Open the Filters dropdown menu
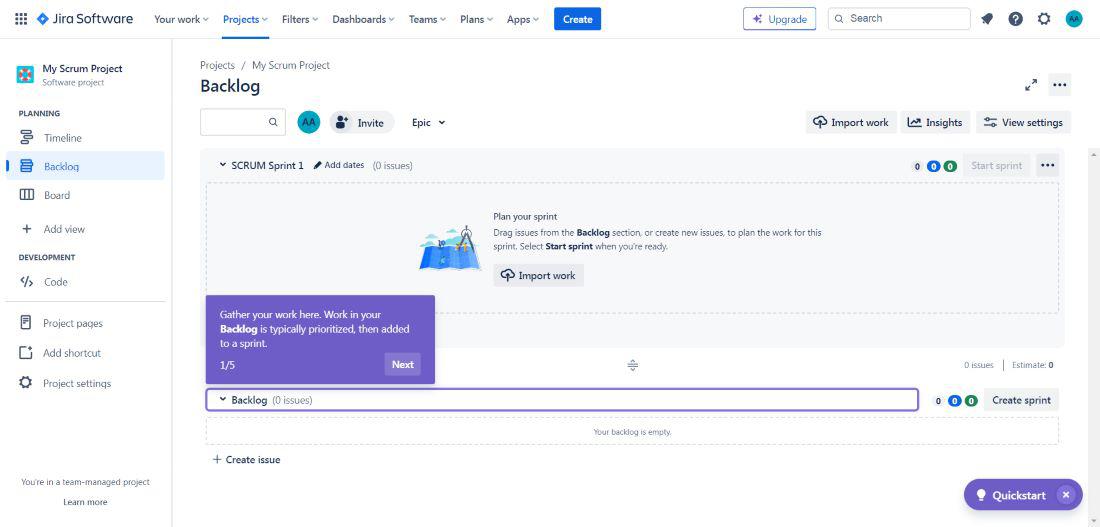The height and width of the screenshot is (527, 1100). pyautogui.click(x=300, y=19)
